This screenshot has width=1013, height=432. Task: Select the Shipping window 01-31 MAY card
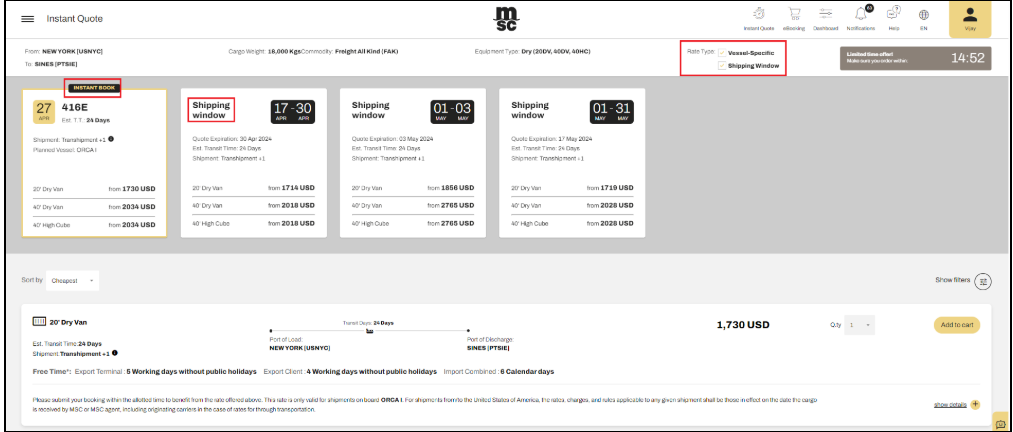pos(572,163)
